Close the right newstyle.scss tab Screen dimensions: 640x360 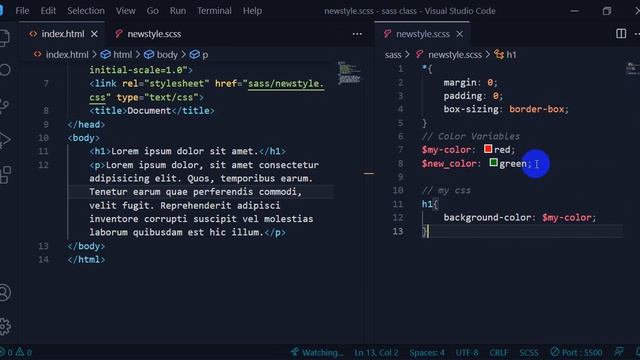coord(460,34)
